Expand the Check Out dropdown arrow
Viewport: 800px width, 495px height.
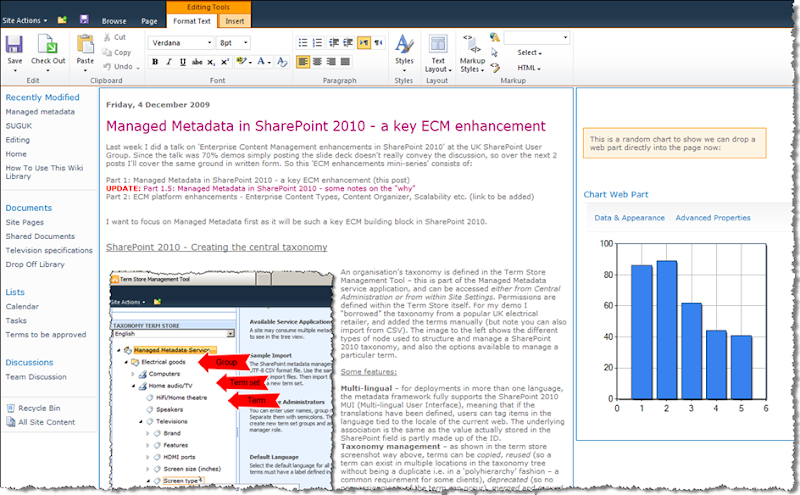(47, 70)
